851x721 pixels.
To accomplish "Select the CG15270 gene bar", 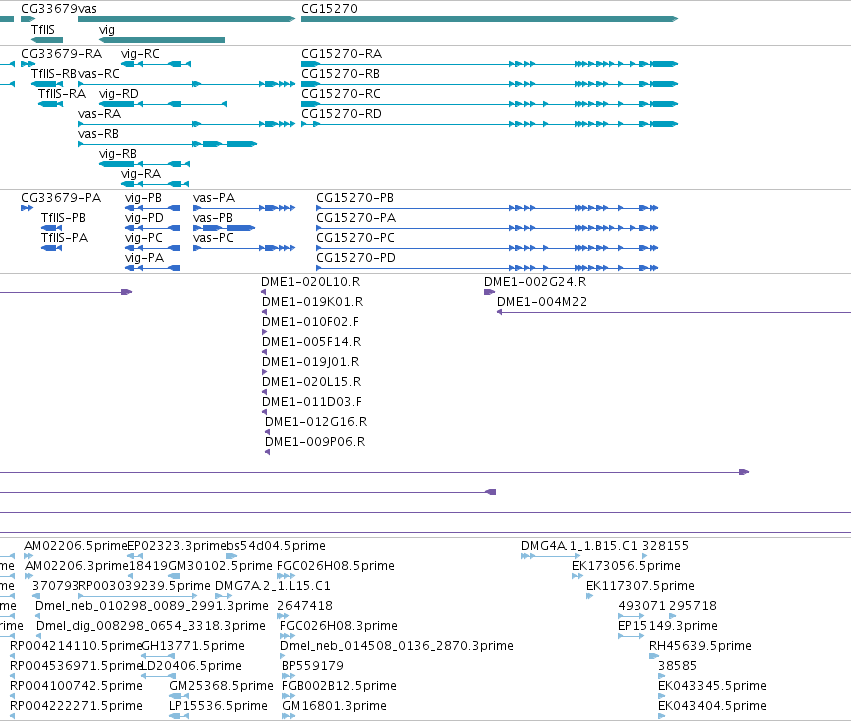I will coord(490,19).
